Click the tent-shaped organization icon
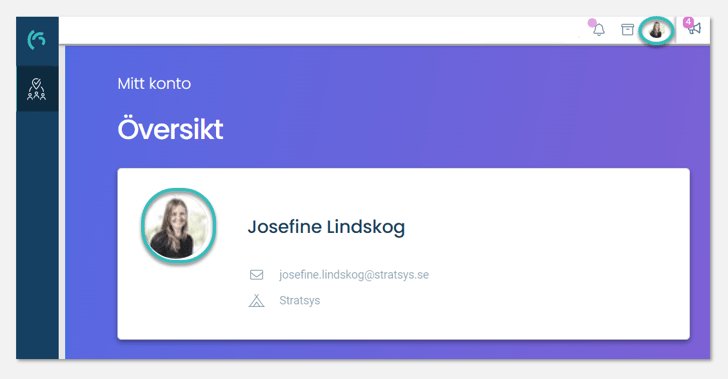This screenshot has height=379, width=728. (x=256, y=301)
